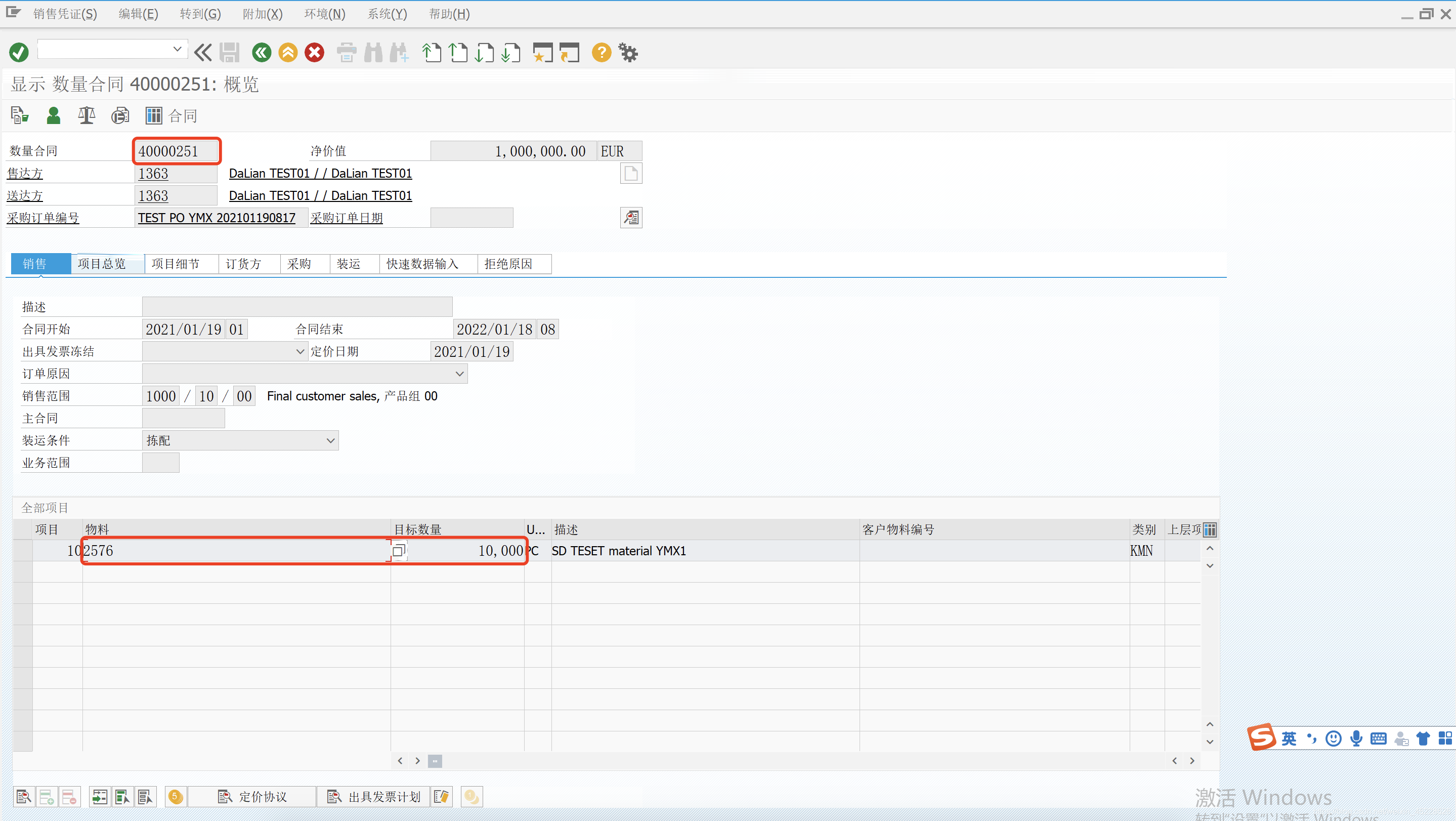The image size is (1456, 821).
Task: Click the header output preview icon
Action: point(120,115)
